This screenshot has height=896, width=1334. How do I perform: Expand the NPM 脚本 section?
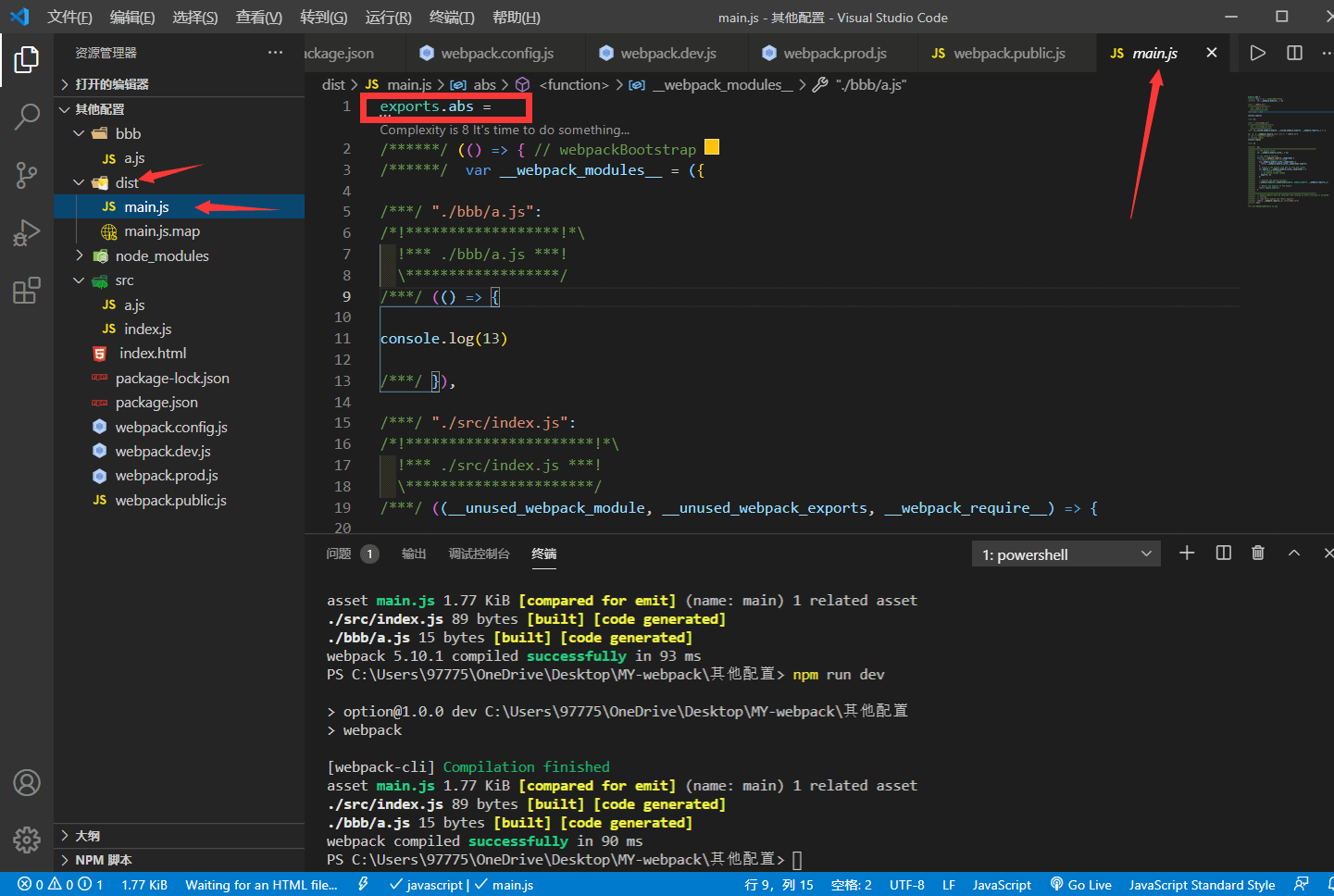pyautogui.click(x=179, y=860)
